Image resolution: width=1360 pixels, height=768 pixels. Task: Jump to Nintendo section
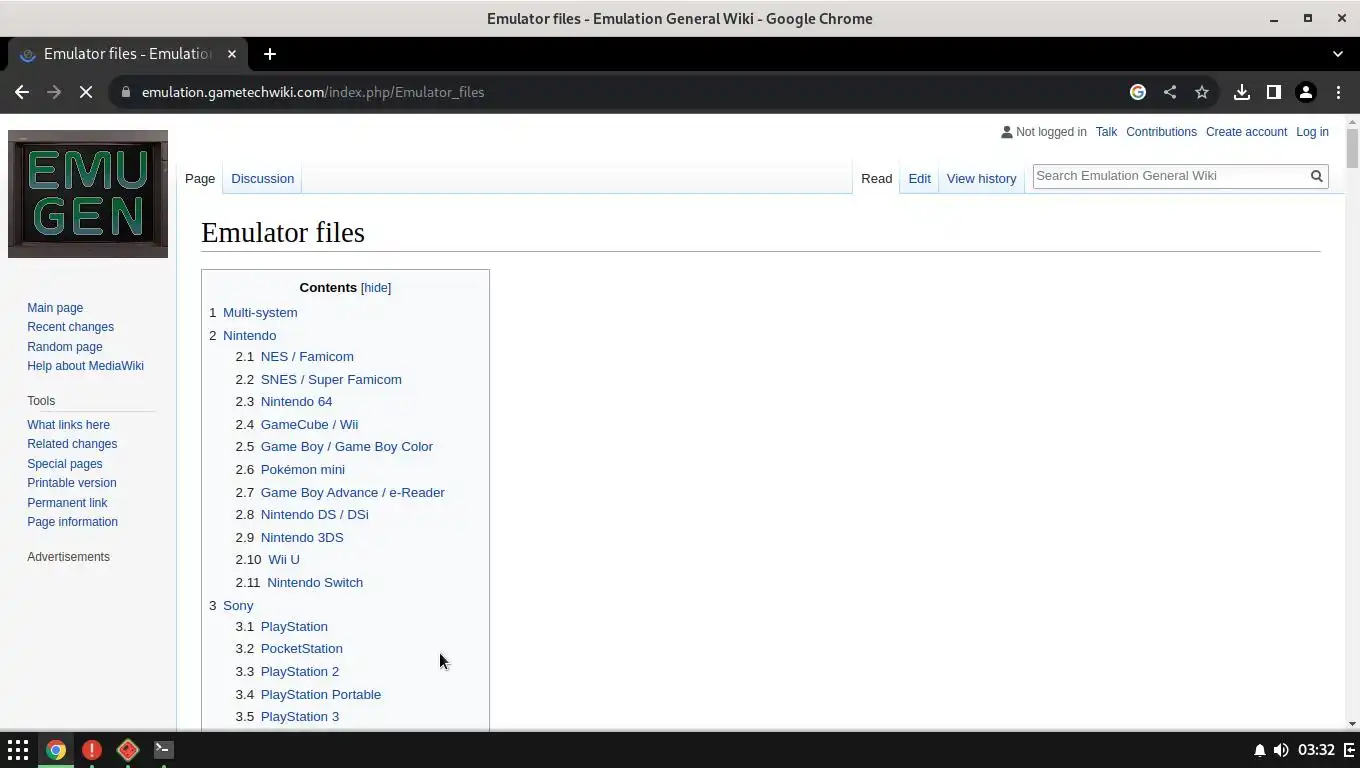tap(249, 336)
